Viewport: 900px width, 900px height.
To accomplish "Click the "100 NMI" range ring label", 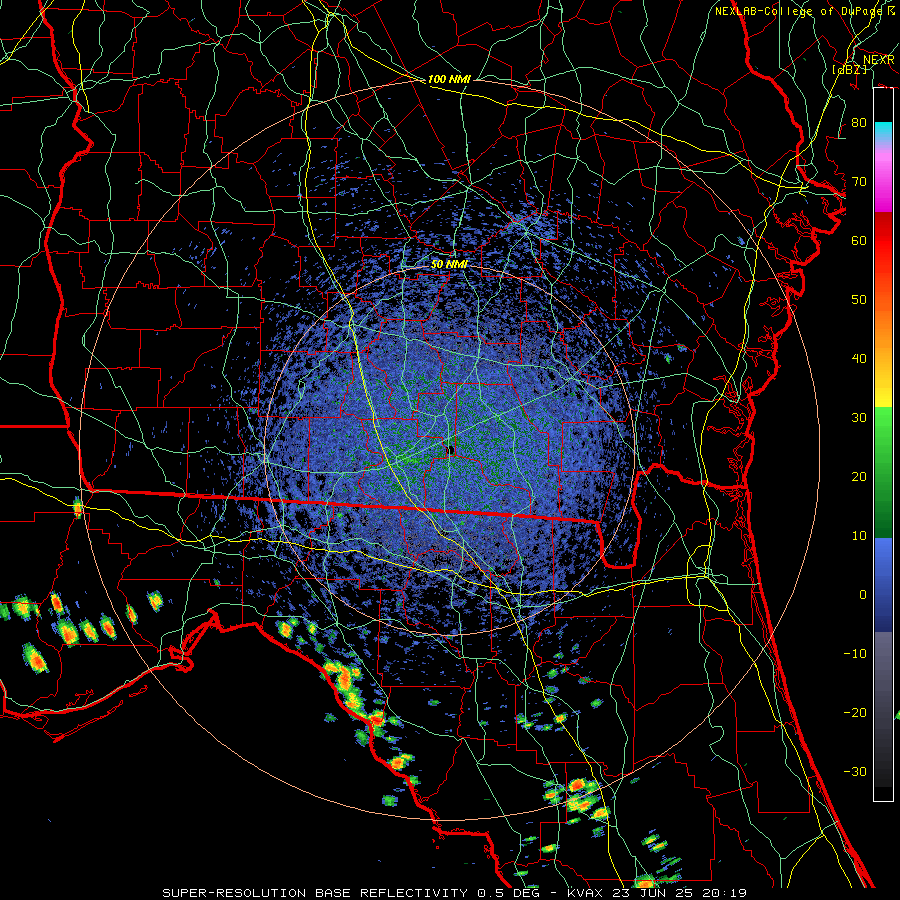I will point(449,79).
